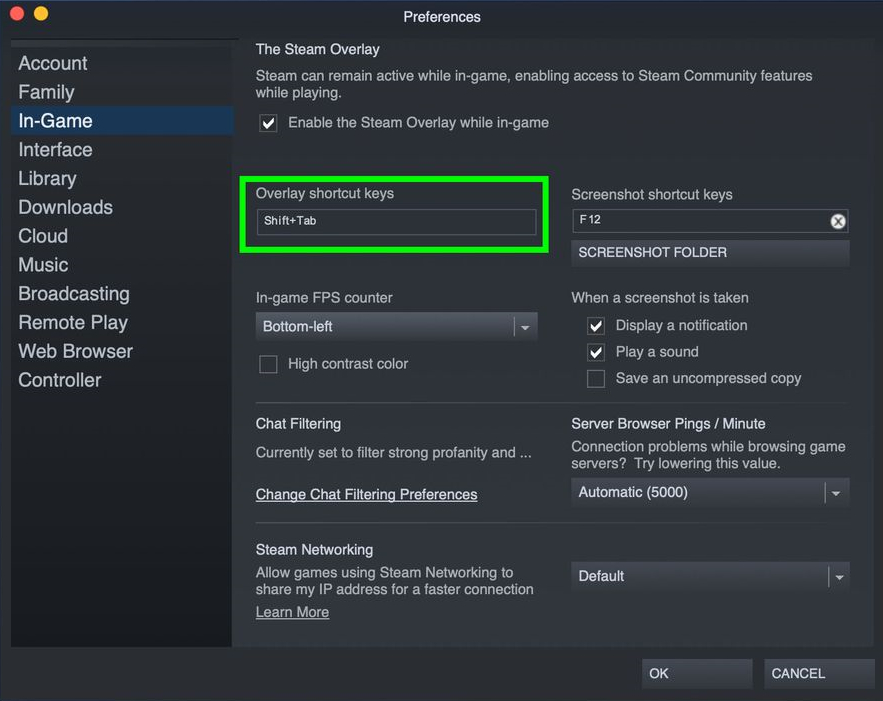
Task: Click the SCREENSHOT FOLDER button
Action: (709, 253)
